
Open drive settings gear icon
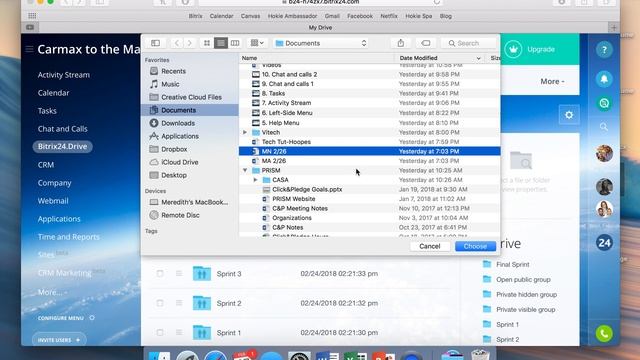569,115
